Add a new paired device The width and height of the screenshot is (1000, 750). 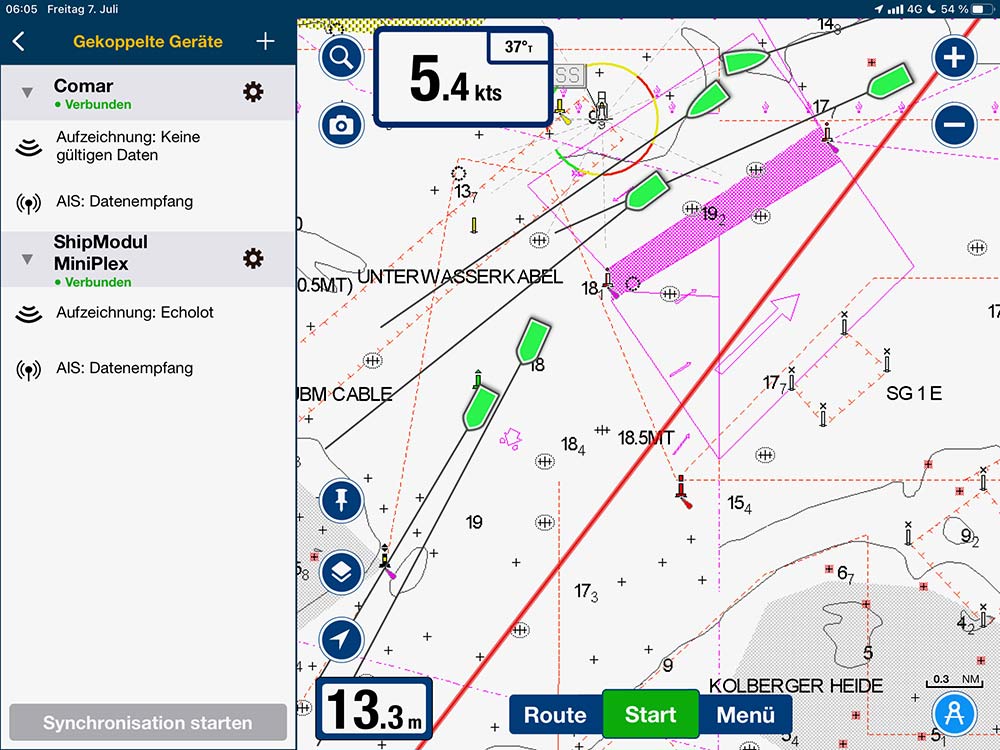coord(265,41)
